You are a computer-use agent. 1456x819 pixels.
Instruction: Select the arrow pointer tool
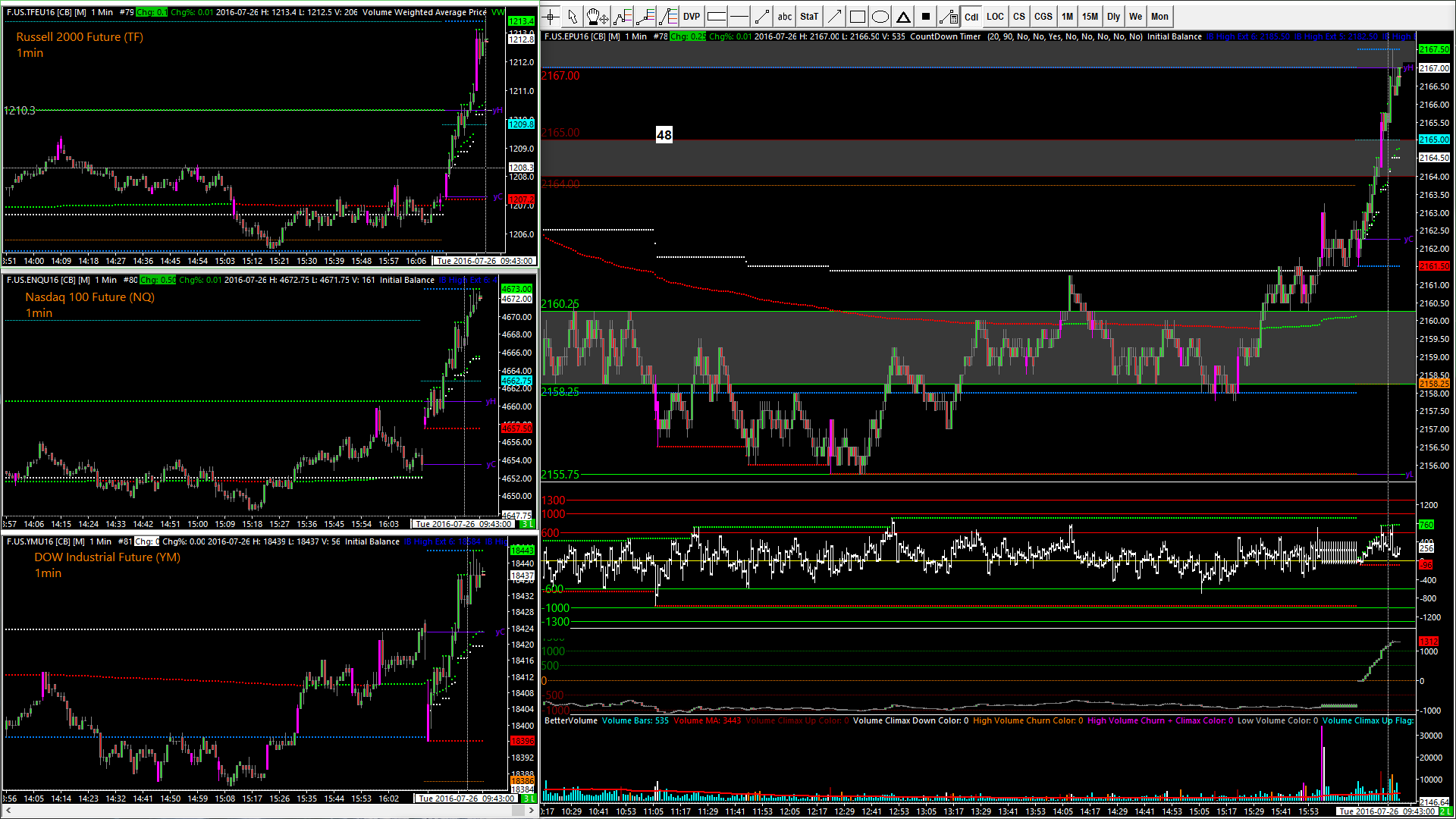pos(573,17)
